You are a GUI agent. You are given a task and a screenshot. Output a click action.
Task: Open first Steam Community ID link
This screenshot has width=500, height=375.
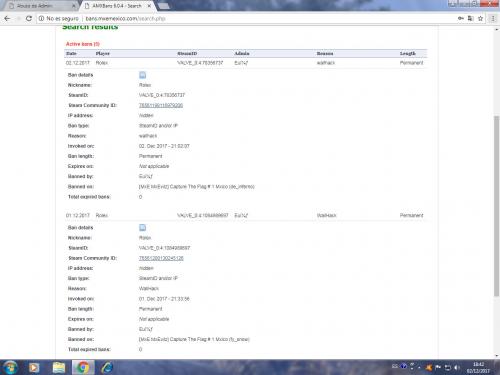click(x=161, y=105)
